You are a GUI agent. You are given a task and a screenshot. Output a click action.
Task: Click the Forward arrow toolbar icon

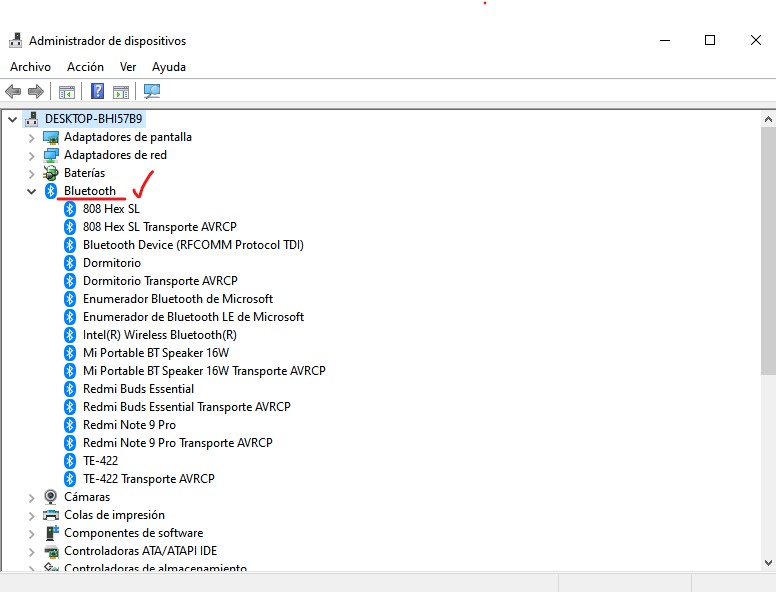(36, 92)
